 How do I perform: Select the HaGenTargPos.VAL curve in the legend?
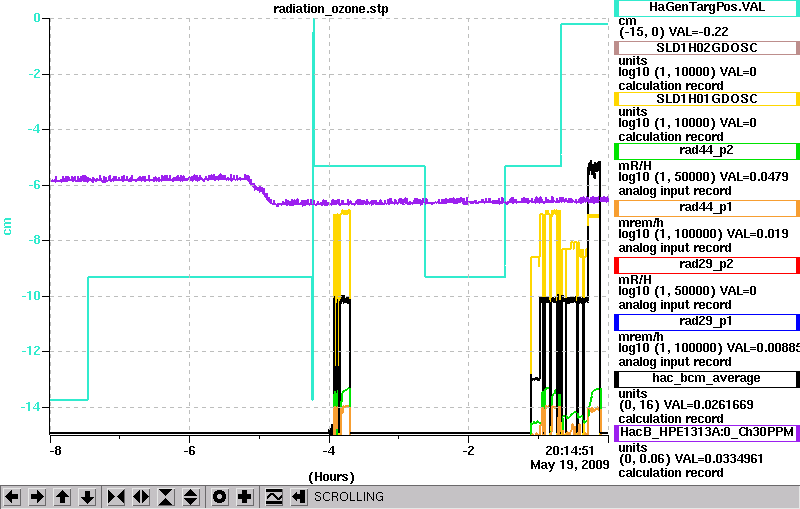707,8
